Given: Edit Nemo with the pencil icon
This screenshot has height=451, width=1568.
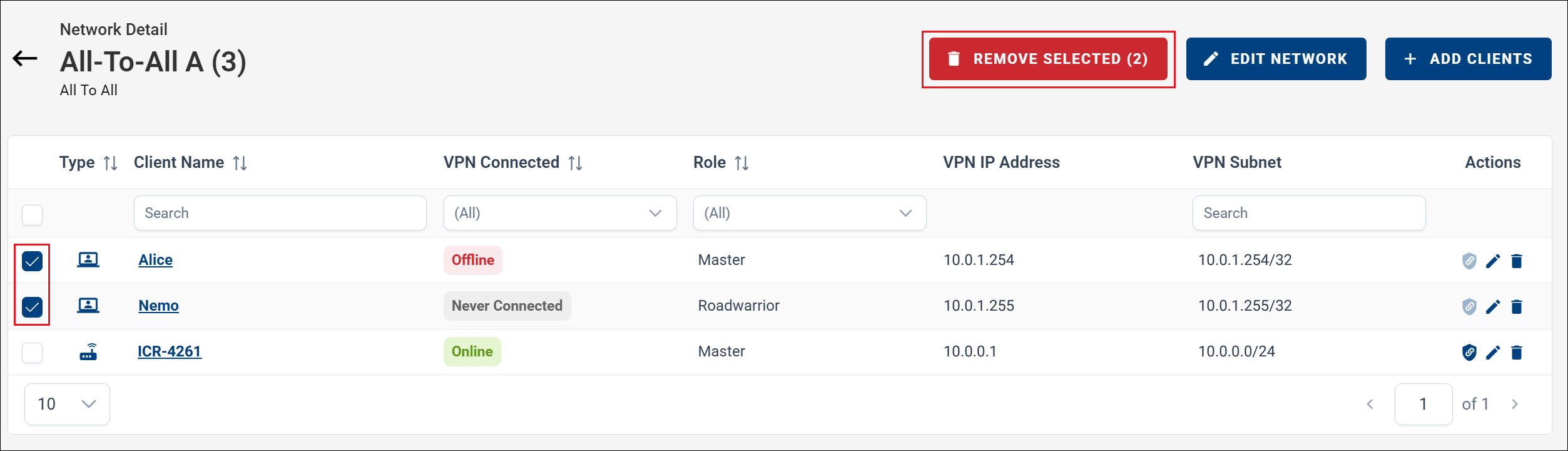Looking at the screenshot, I should [1493, 306].
